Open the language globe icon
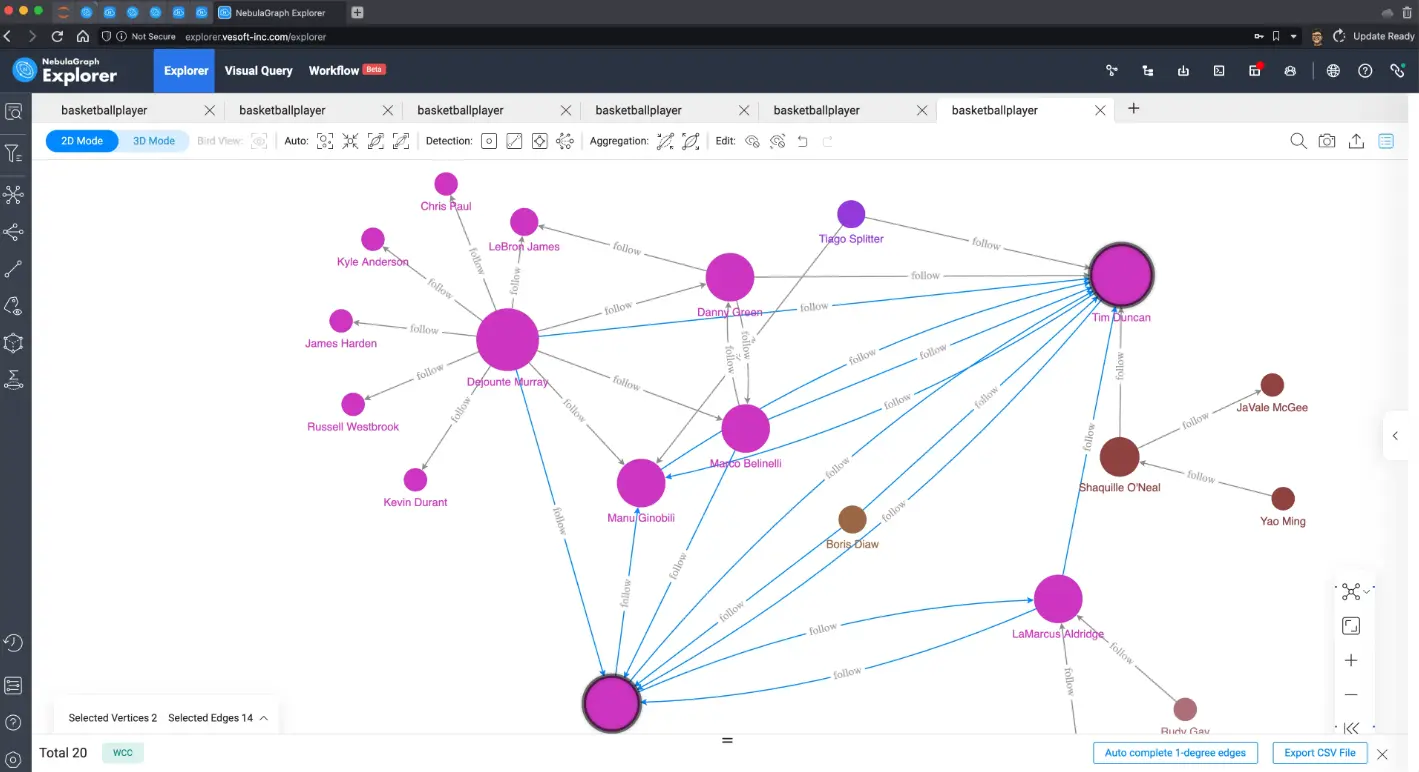1419x772 pixels. pos(1333,71)
